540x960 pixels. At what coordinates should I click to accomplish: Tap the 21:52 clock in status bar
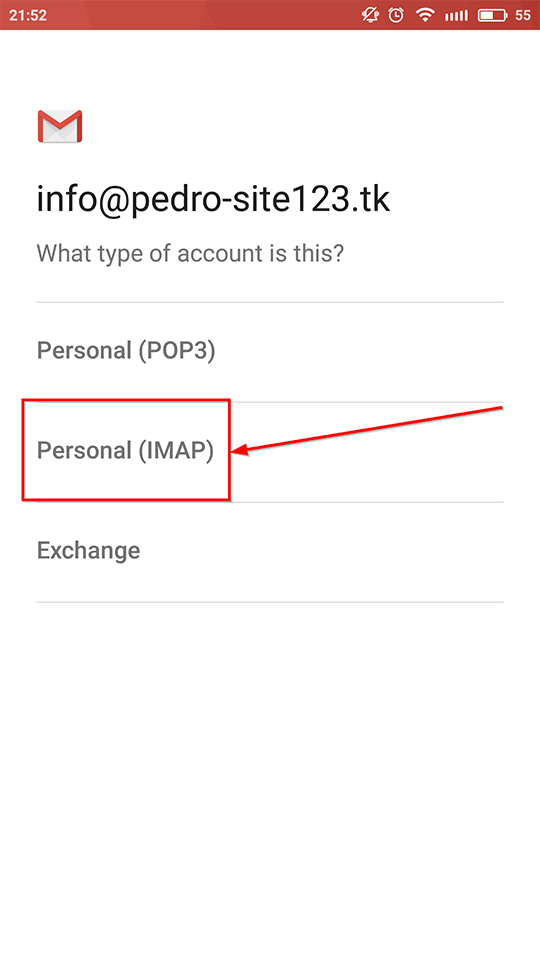[28, 15]
